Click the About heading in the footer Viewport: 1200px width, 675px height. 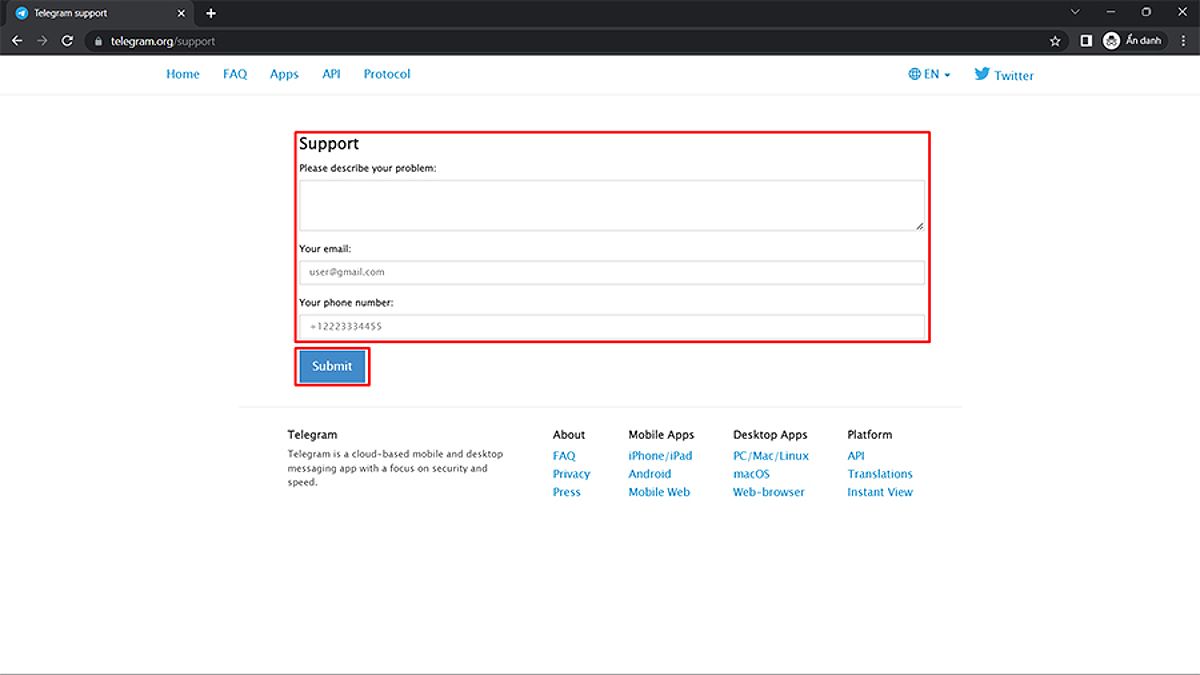pyautogui.click(x=569, y=435)
